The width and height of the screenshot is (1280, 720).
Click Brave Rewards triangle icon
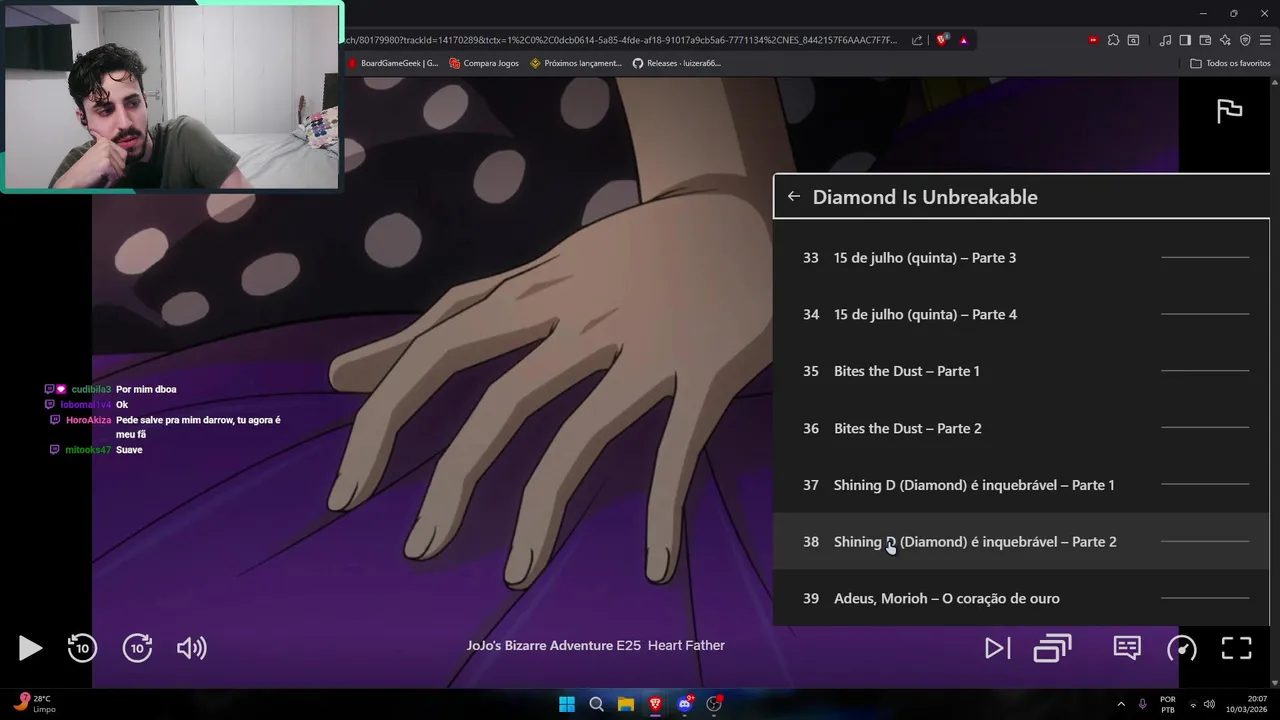coord(963,40)
